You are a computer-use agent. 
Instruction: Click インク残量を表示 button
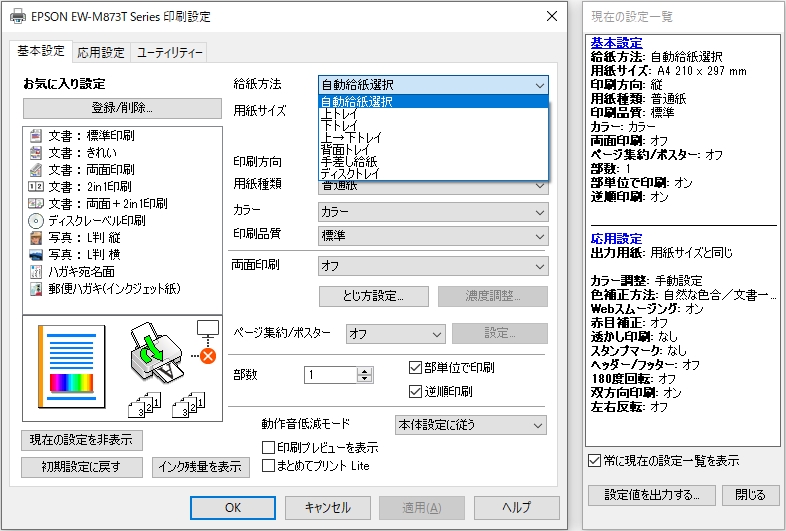coord(201,467)
